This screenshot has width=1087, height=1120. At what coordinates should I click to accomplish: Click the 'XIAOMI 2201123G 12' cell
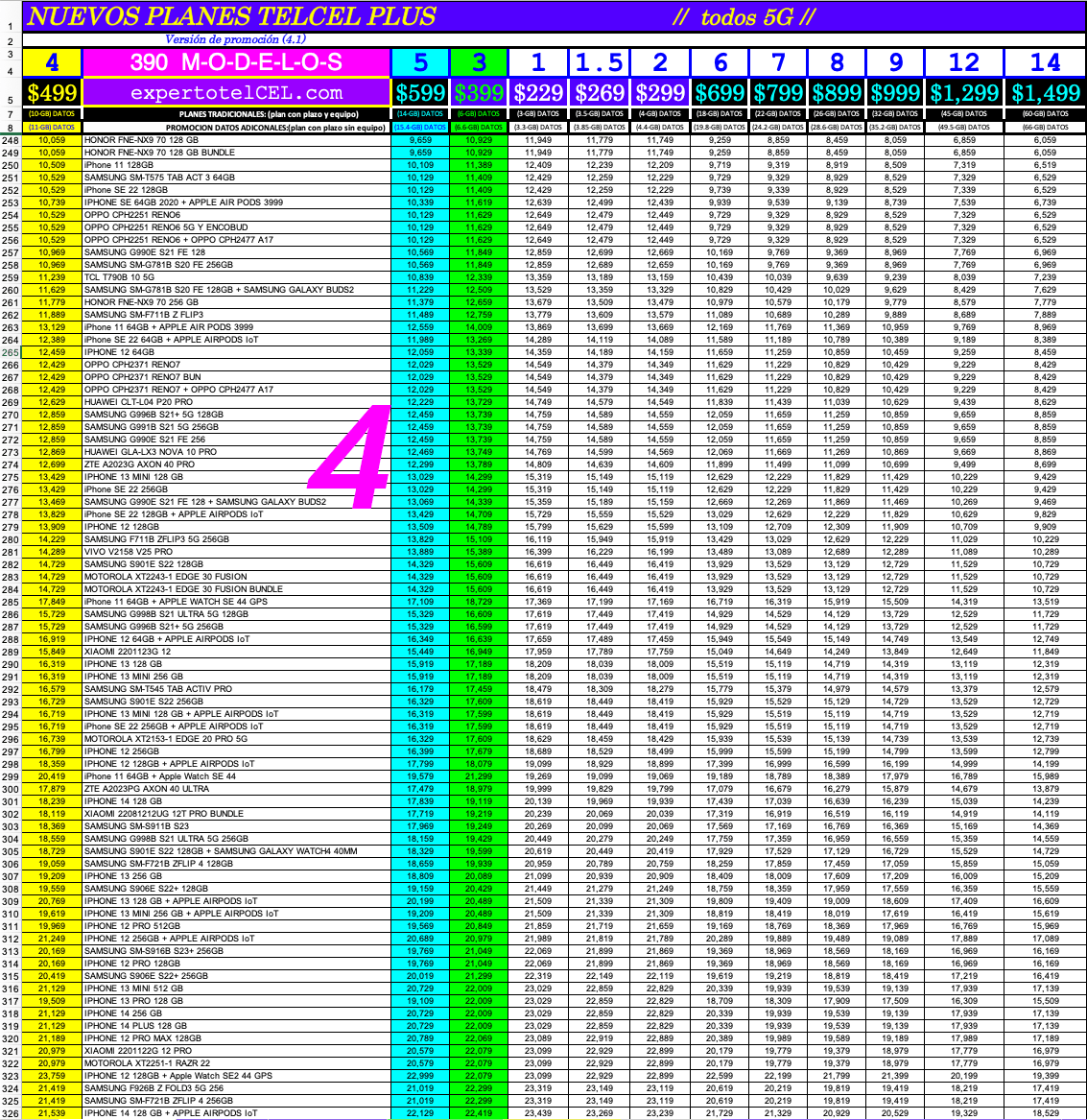pyautogui.click(x=236, y=653)
